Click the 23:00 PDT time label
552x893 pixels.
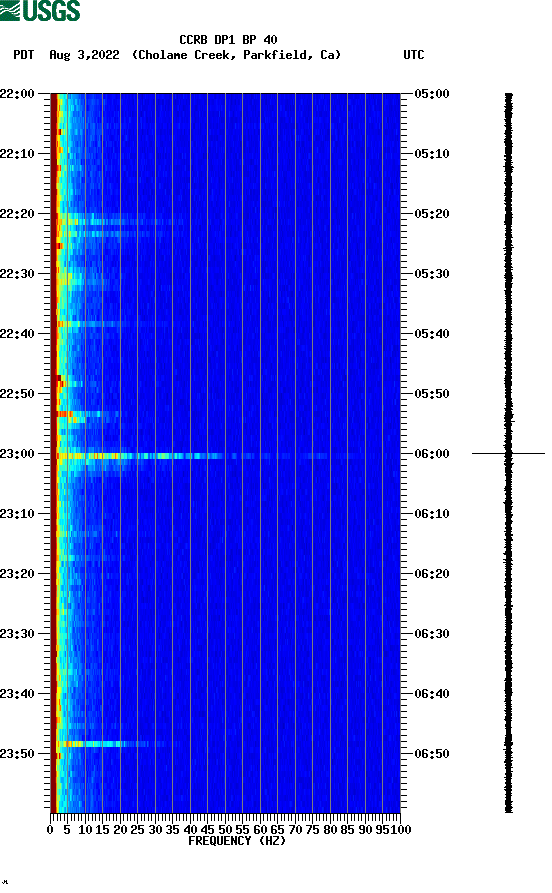coord(17,454)
